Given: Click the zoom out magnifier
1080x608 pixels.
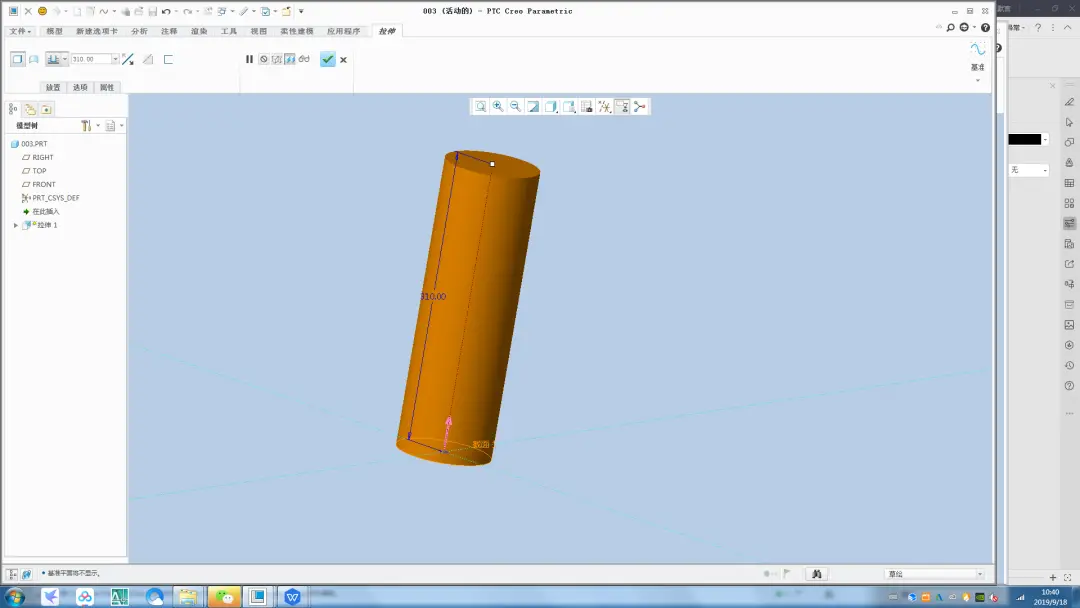Looking at the screenshot, I should [x=515, y=106].
